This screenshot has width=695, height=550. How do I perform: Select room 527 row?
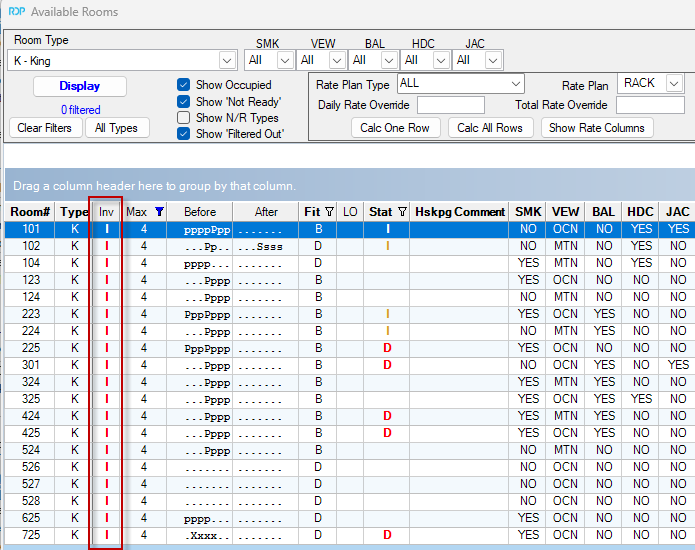tap(350, 484)
